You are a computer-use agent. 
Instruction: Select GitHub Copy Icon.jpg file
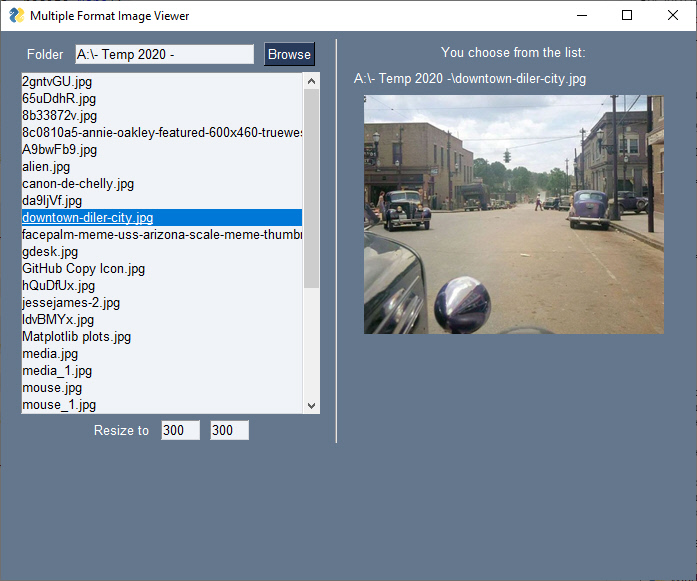click(x=84, y=268)
